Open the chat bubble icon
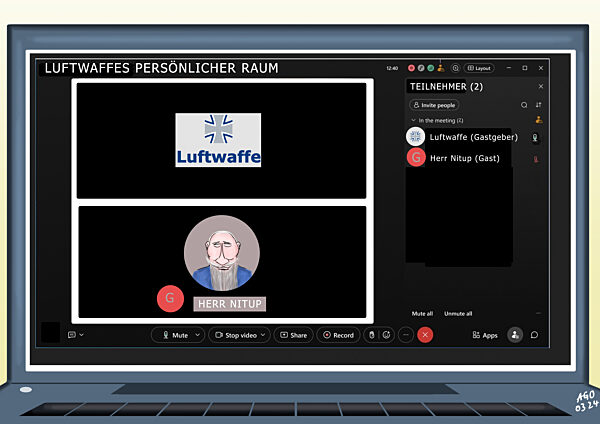 [x=534, y=335]
